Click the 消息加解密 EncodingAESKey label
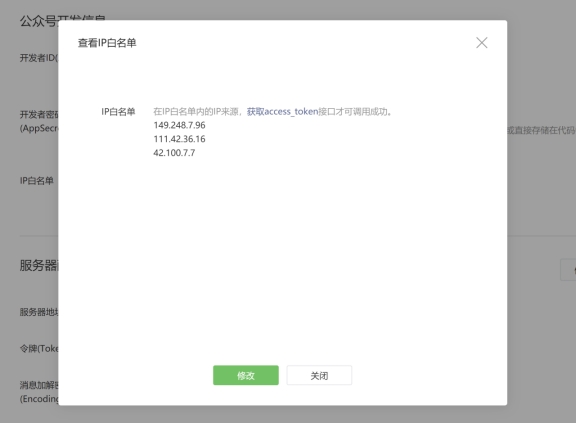 39,392
